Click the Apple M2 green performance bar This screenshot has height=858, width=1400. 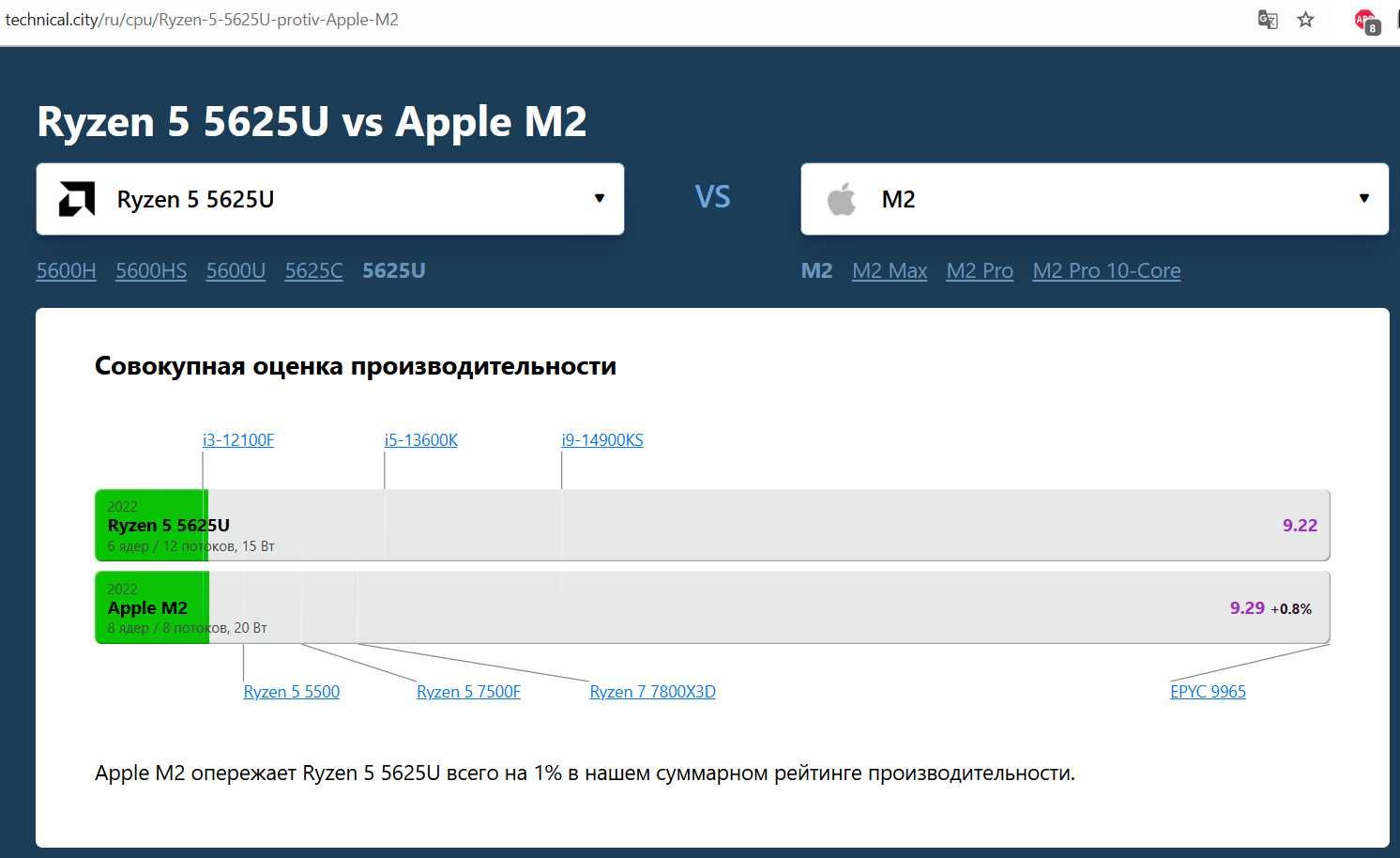[152, 607]
